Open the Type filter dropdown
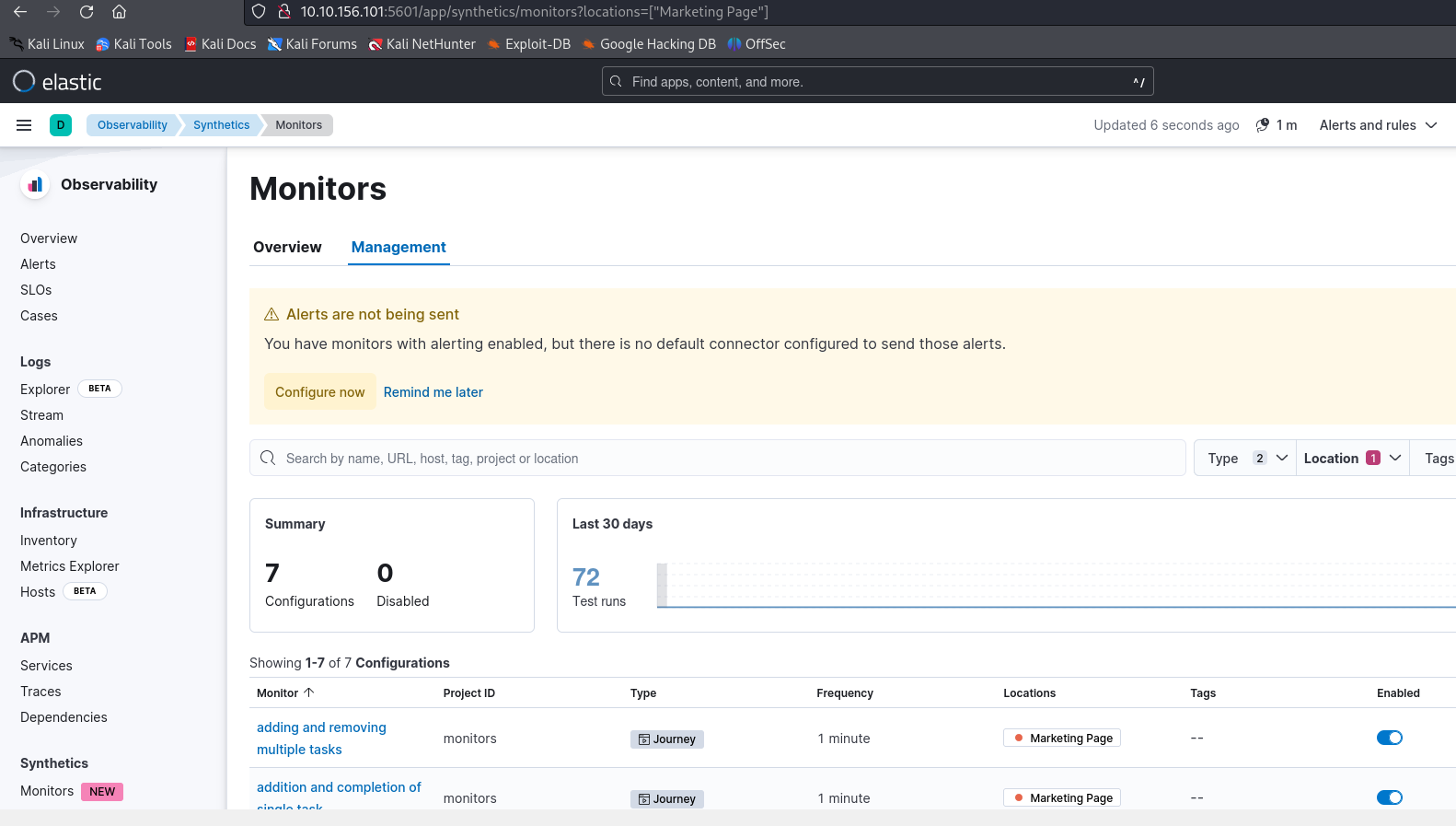1456x826 pixels. (x=1244, y=459)
